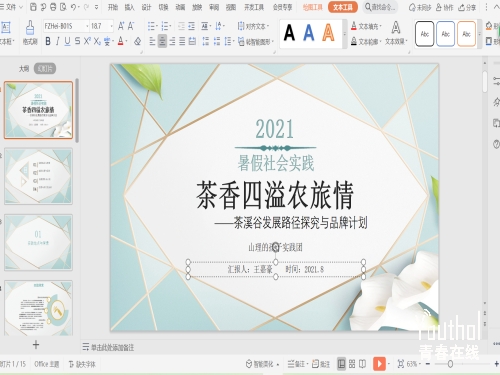
Task: Toggle Italic formatting button
Action: pos(58,41)
